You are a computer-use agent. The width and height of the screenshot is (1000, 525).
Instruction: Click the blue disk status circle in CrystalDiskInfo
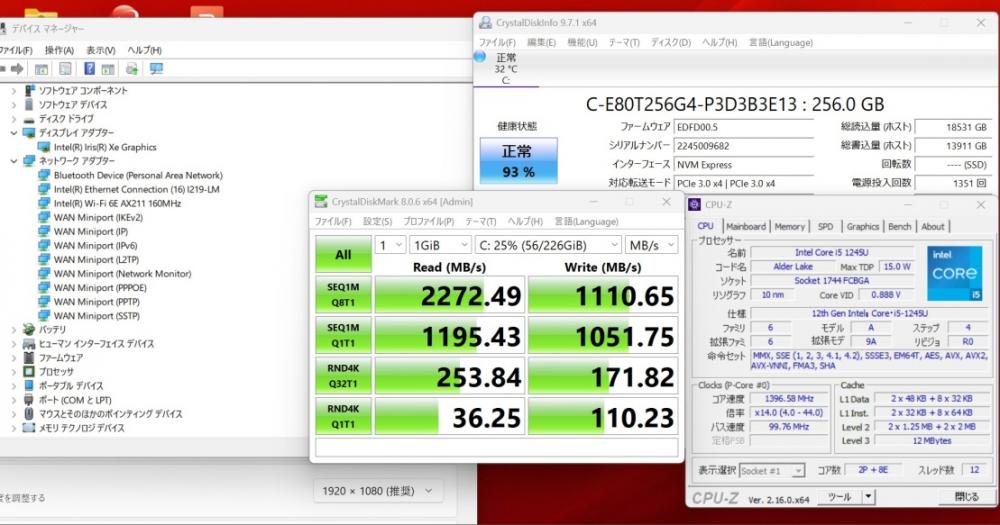(480, 57)
